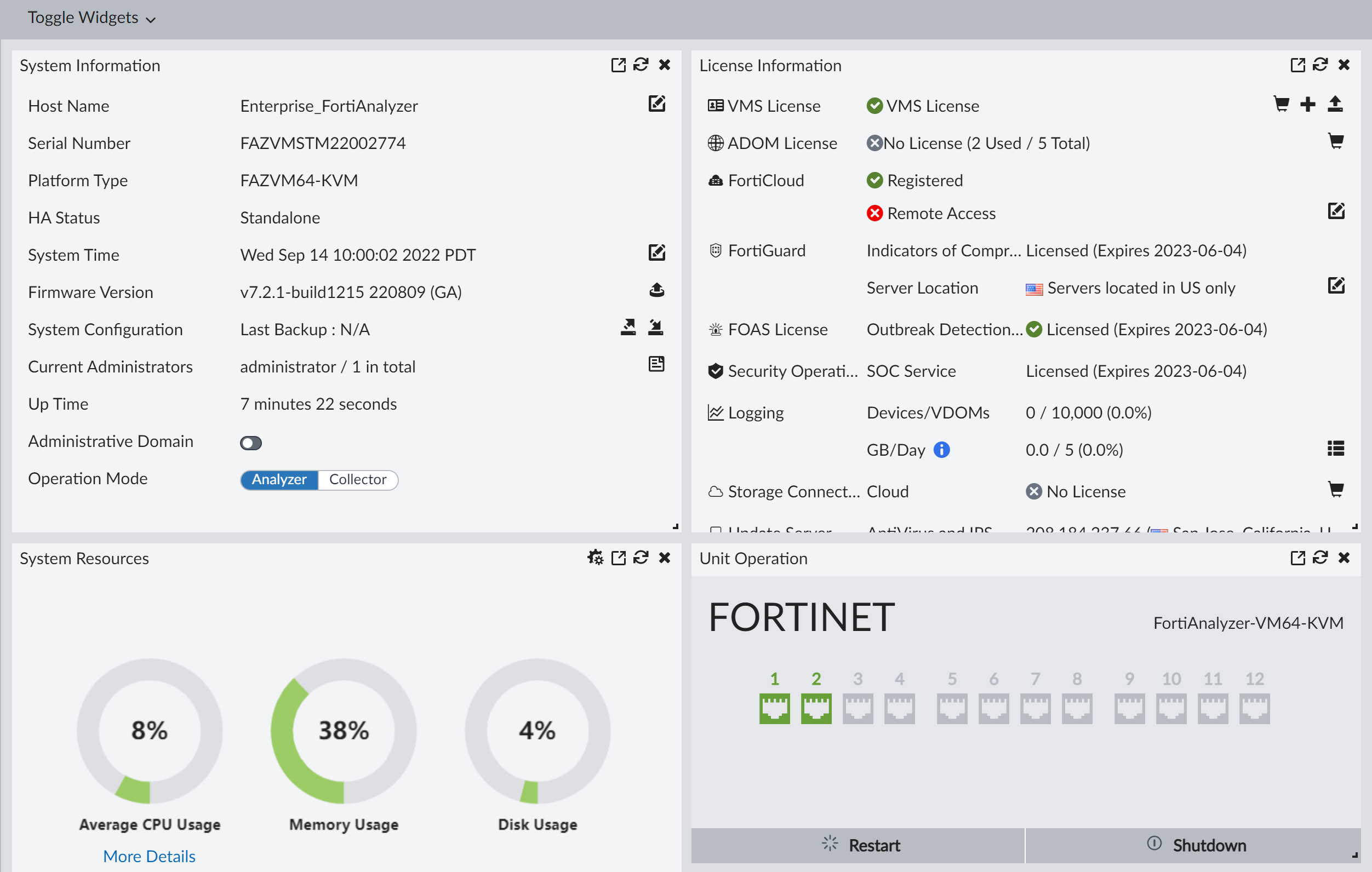The width and height of the screenshot is (1372, 872).
Task: Click port 1 in Unit Operation
Action: coord(774,708)
